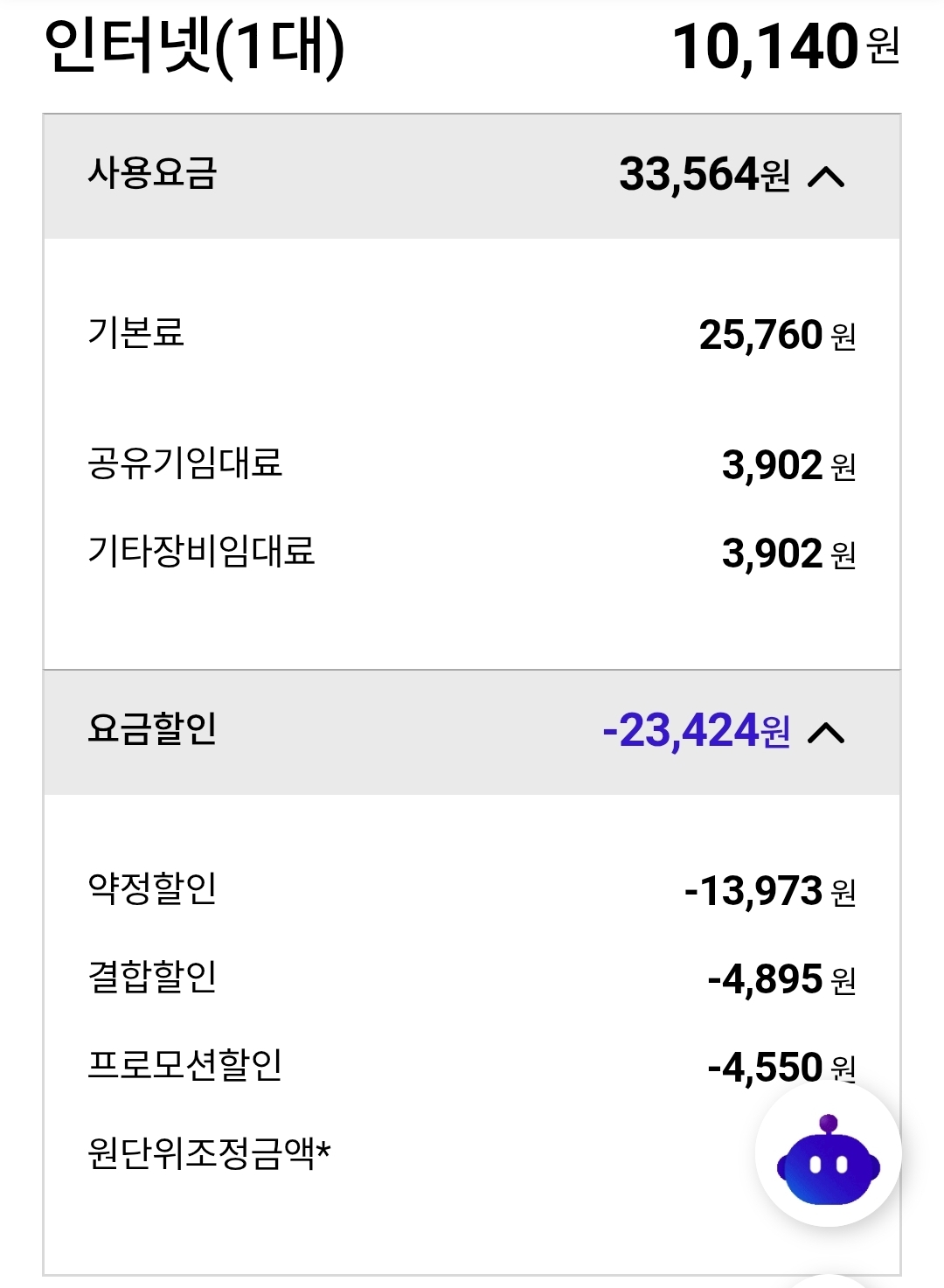Collapse the 요금할인 section chevron
This screenshot has width=944, height=1288.
(x=826, y=733)
